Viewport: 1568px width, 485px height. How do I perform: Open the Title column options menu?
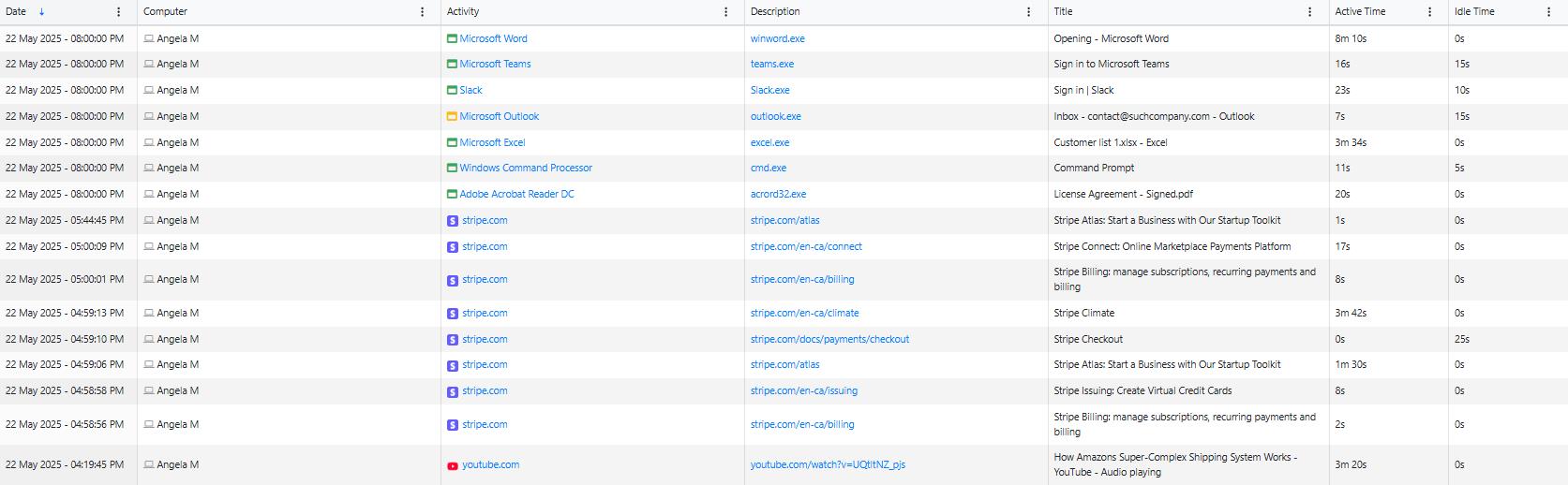(1309, 12)
